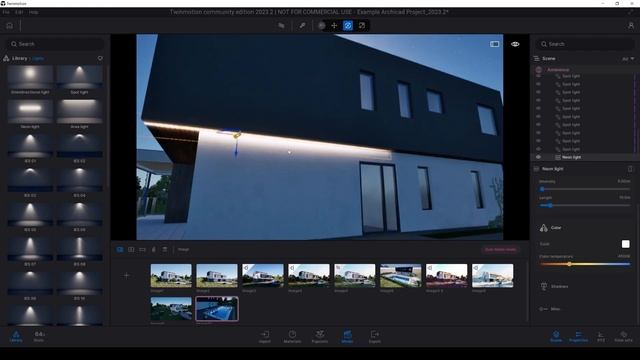Click the Scene hamburger menu icon
Viewport: 640px width, 360px height.
(x=537, y=58)
